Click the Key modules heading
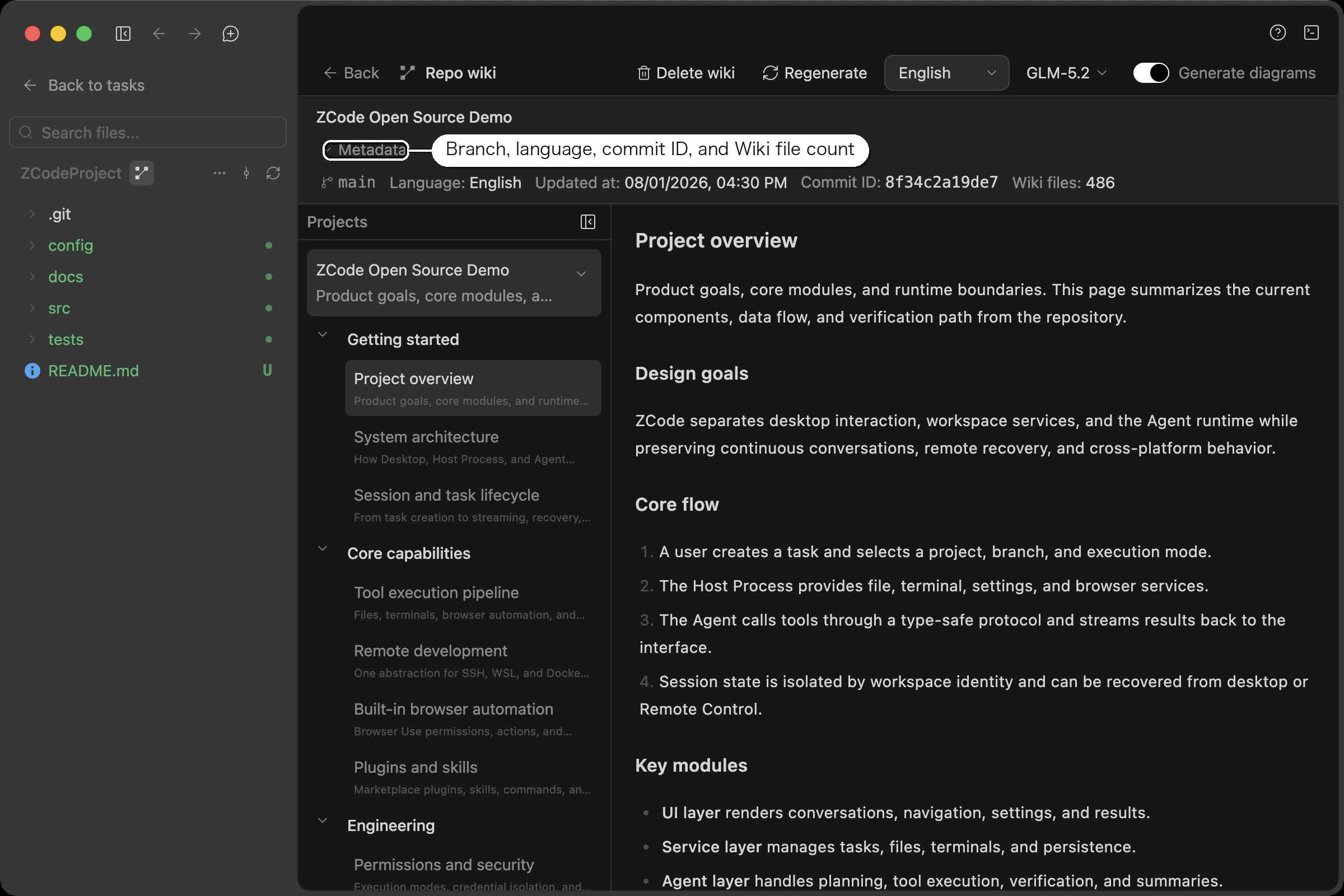 tap(691, 766)
